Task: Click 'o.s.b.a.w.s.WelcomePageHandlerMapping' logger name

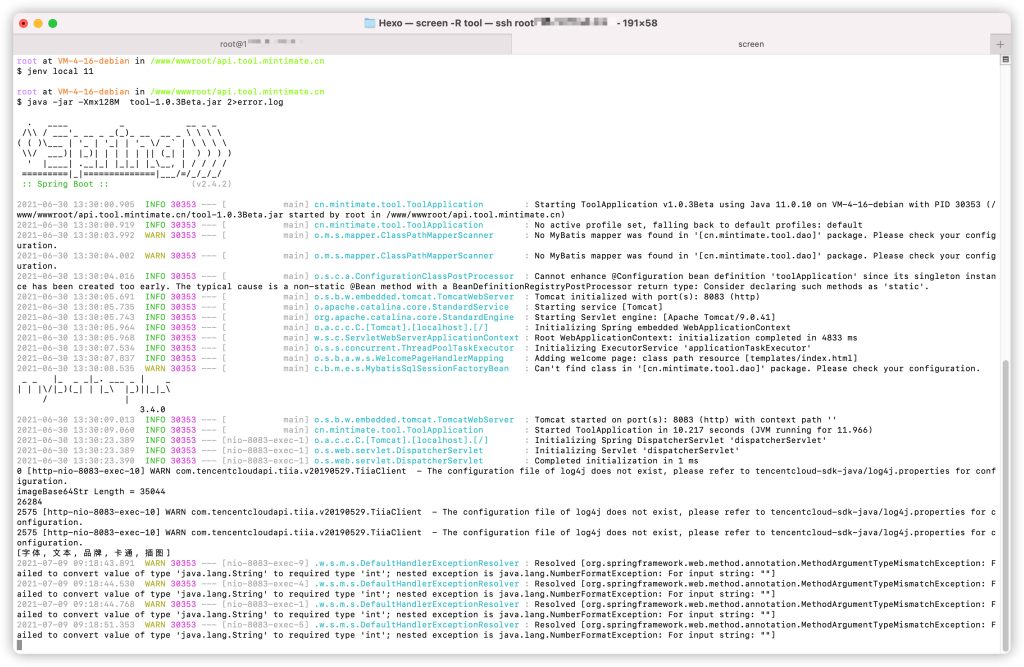Action: click(409, 358)
